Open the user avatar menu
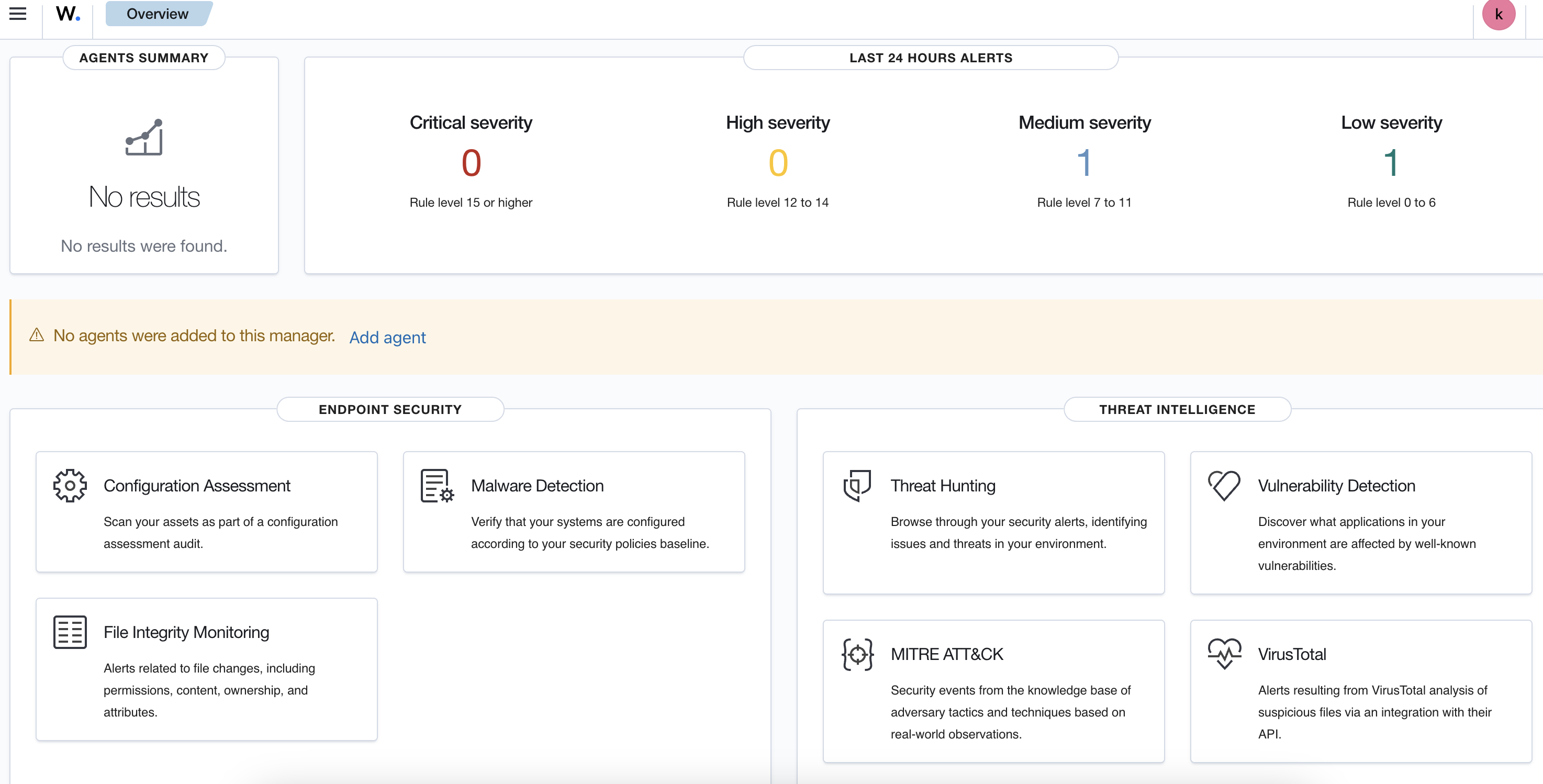This screenshot has width=1543, height=784. click(1498, 14)
